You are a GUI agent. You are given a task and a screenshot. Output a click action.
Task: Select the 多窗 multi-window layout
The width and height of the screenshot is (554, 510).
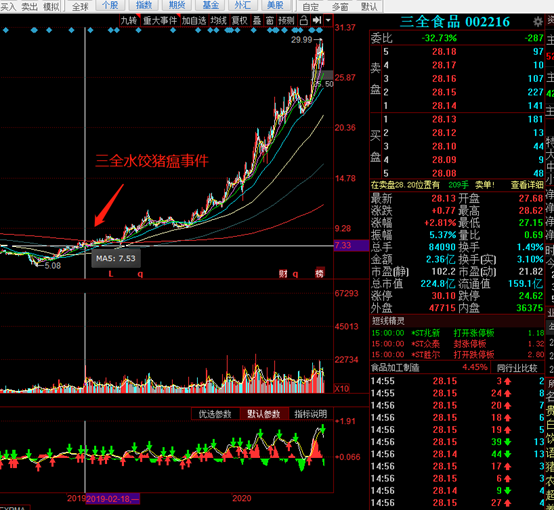click(340, 6)
